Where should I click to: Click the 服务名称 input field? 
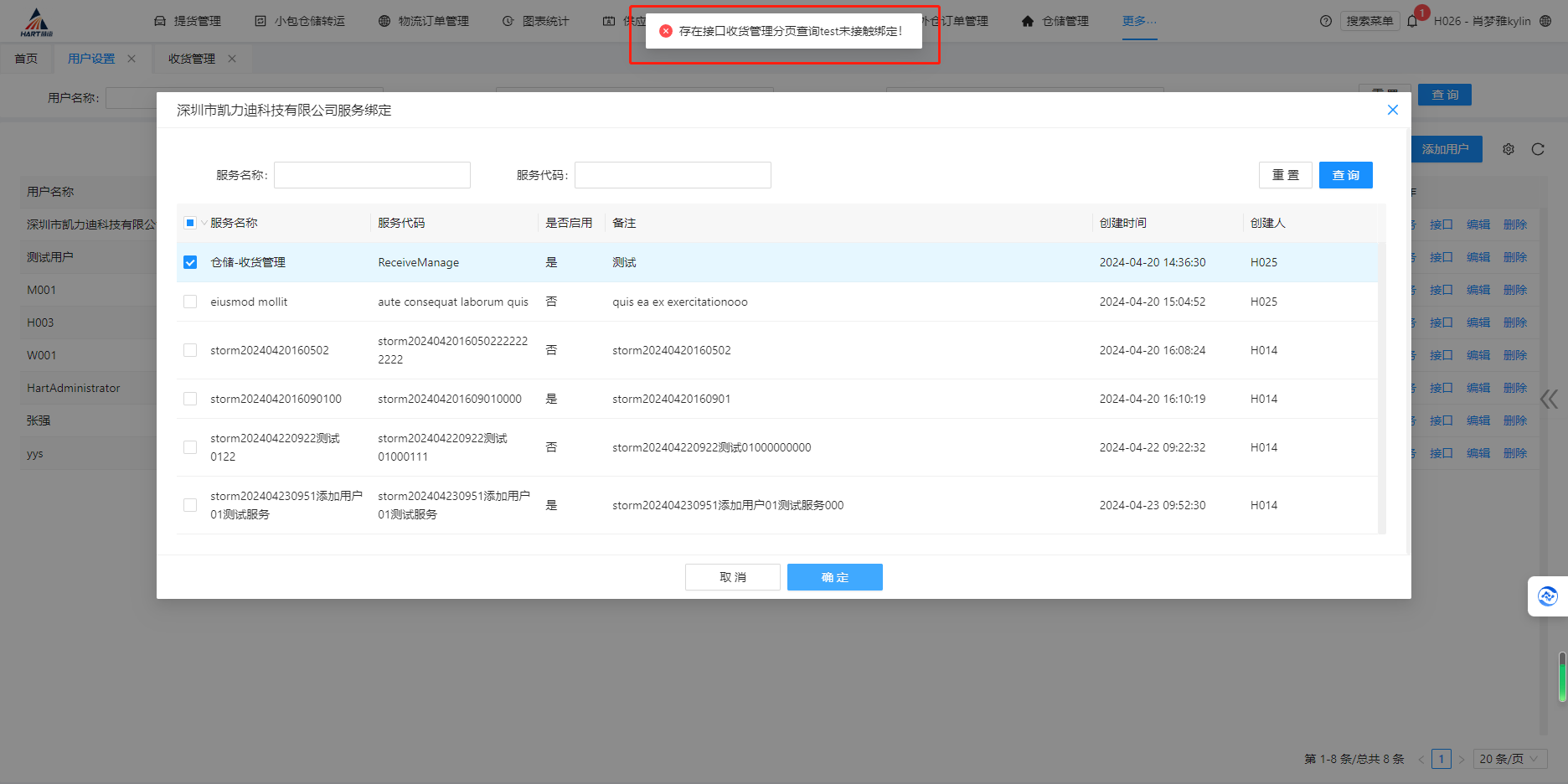372,175
